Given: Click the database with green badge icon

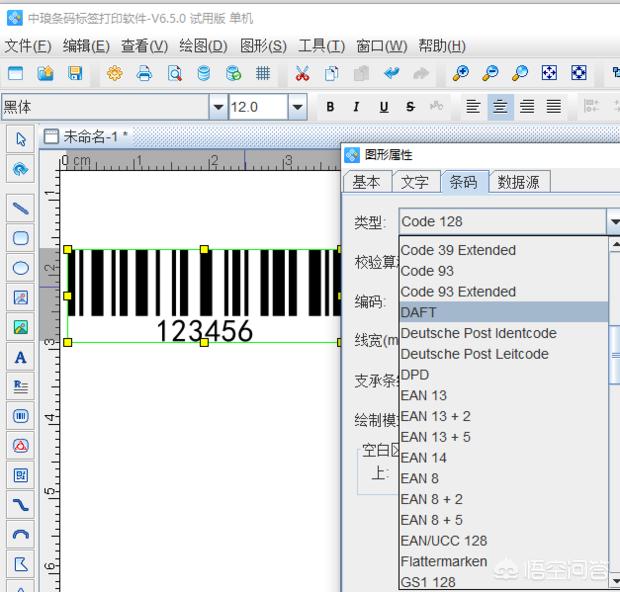Looking at the screenshot, I should (x=233, y=73).
